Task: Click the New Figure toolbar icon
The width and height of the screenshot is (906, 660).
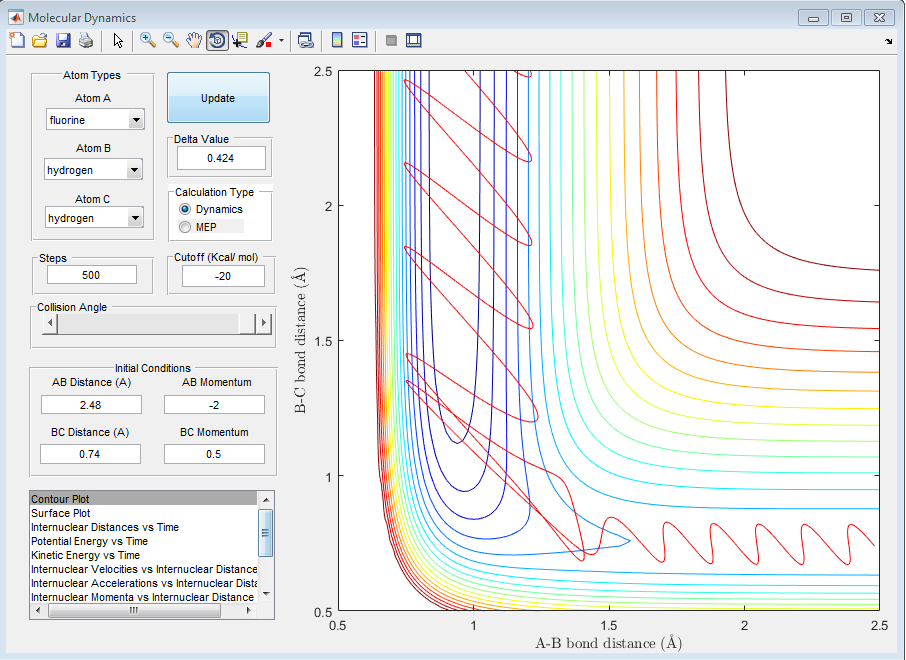Action: (16, 40)
